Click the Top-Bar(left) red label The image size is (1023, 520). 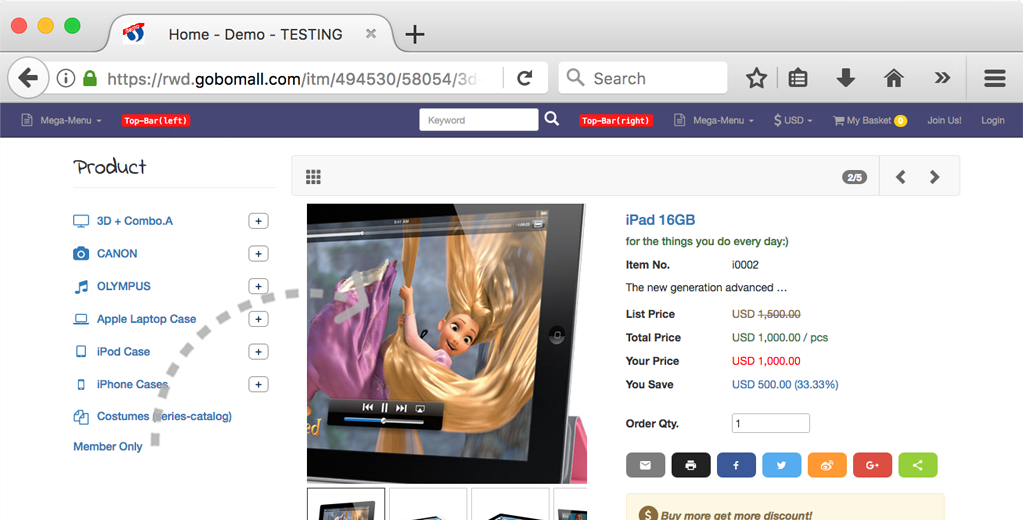click(156, 120)
